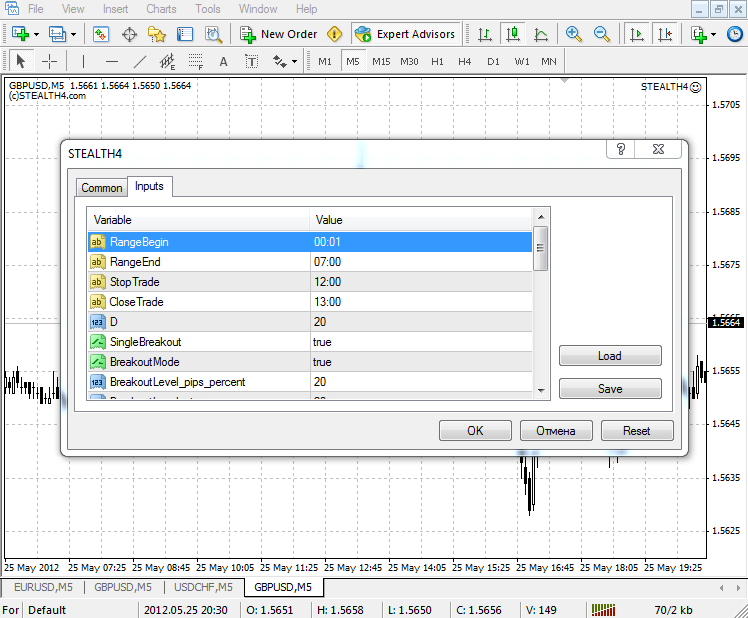The width and height of the screenshot is (748, 618).
Task: Toggle the Auto Scroll icon
Action: point(637,34)
